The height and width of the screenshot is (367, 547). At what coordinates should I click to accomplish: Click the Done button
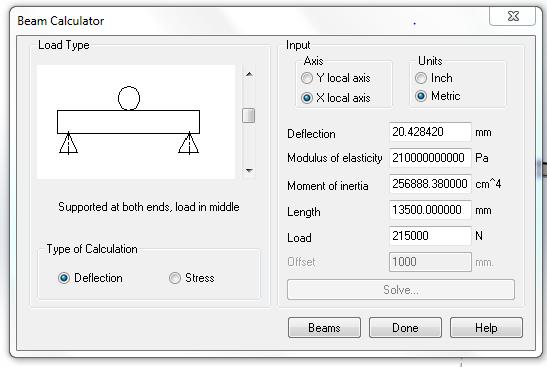[405, 328]
